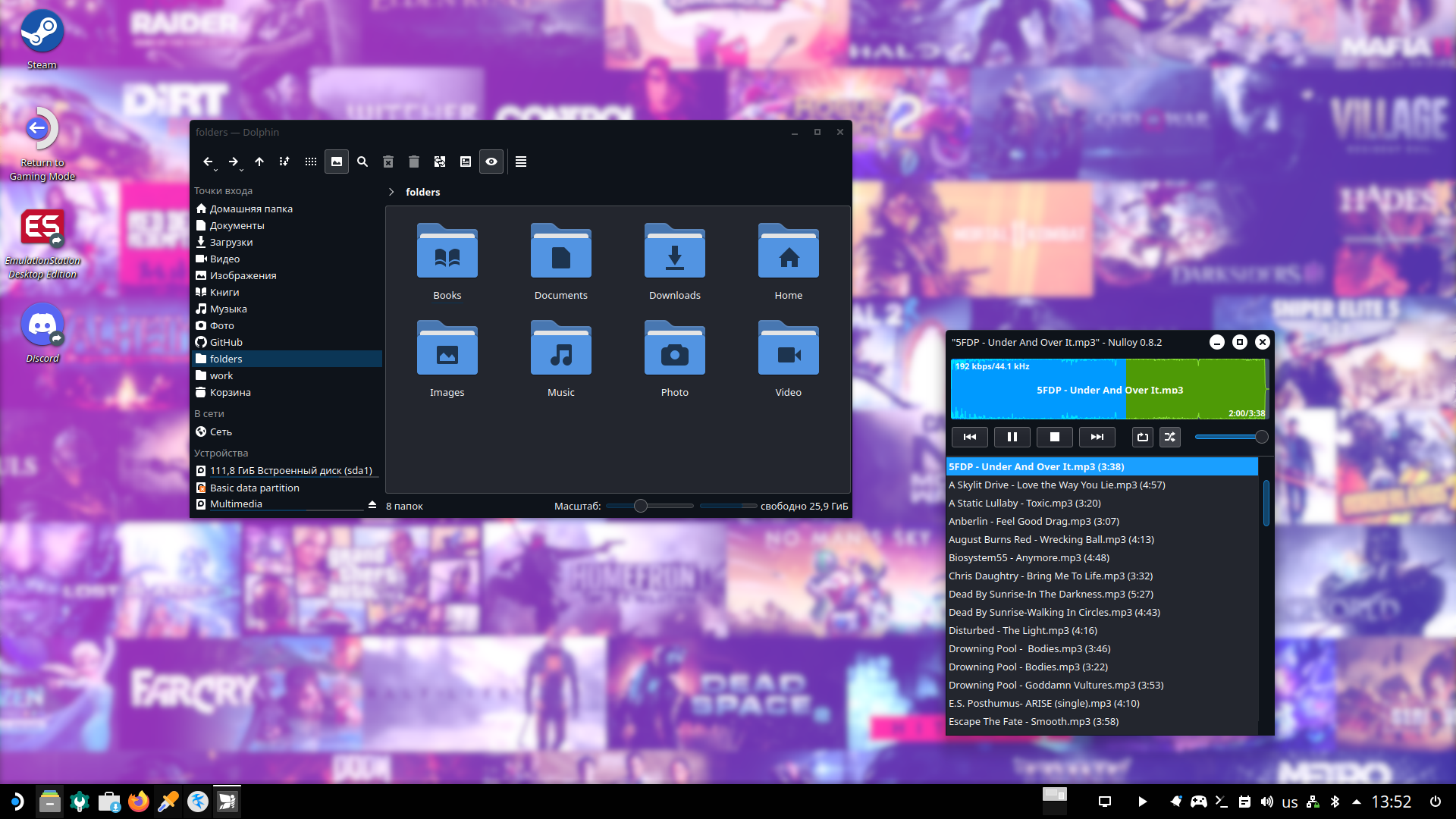This screenshot has height=819, width=1456.
Task: Open forward history dropdown arrow
Action: (x=241, y=170)
